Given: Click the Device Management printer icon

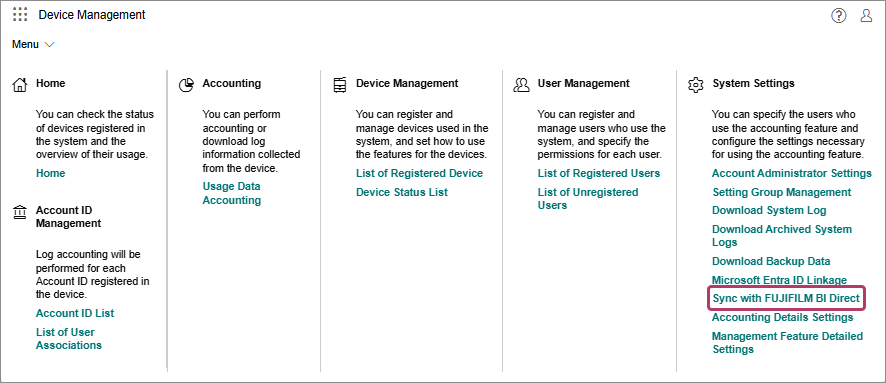Looking at the screenshot, I should coord(340,85).
